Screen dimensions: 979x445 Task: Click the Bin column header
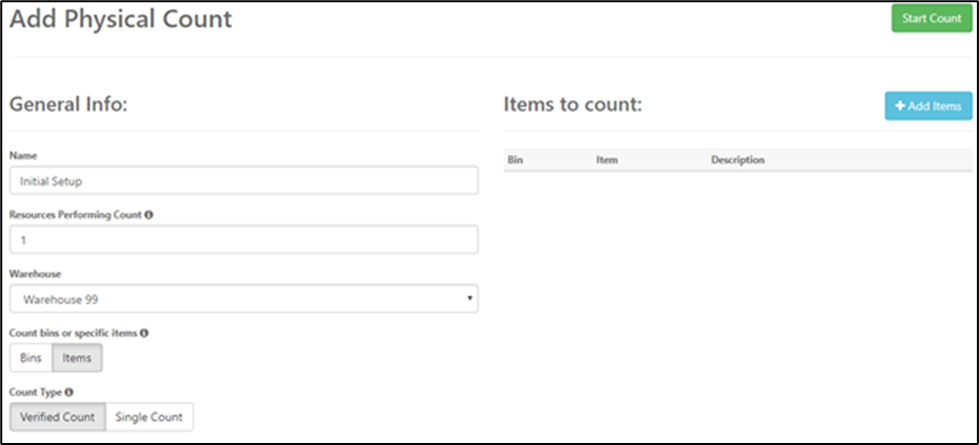(516, 160)
